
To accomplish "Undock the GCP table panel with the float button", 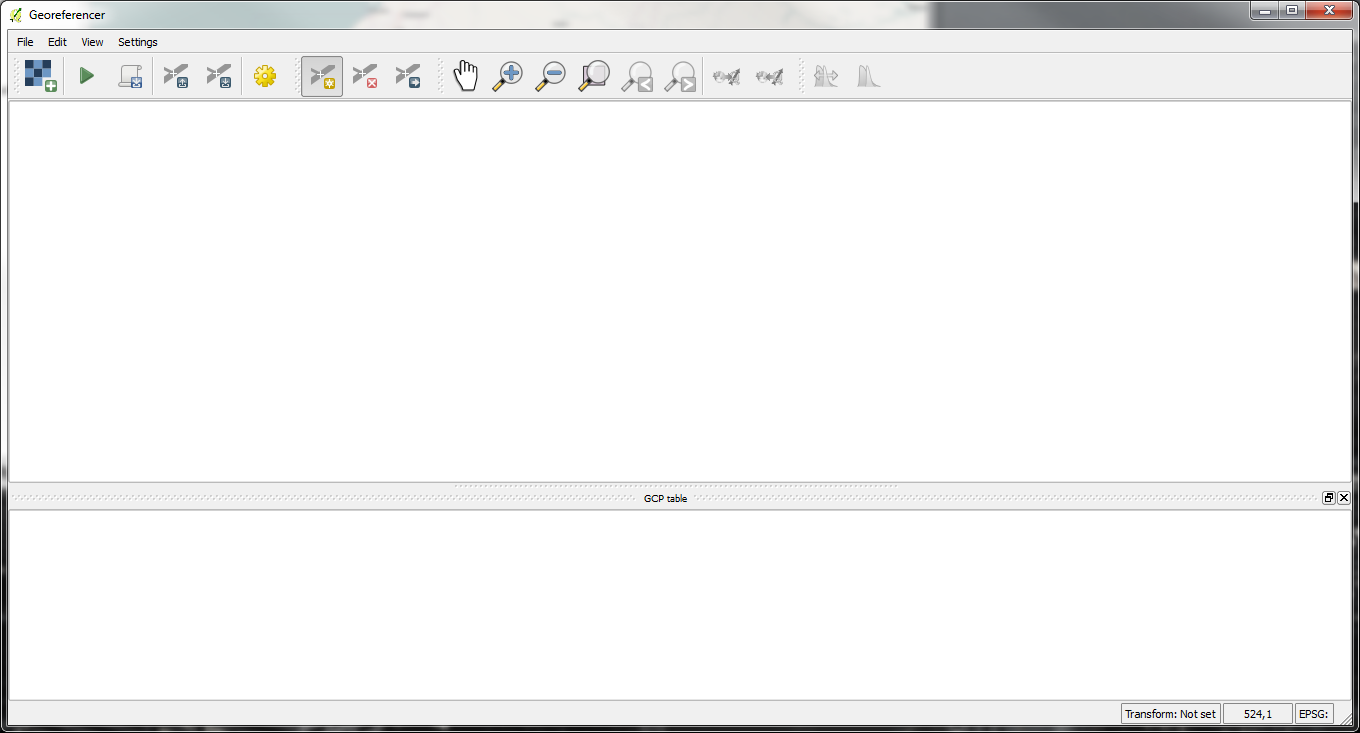I will [x=1329, y=498].
